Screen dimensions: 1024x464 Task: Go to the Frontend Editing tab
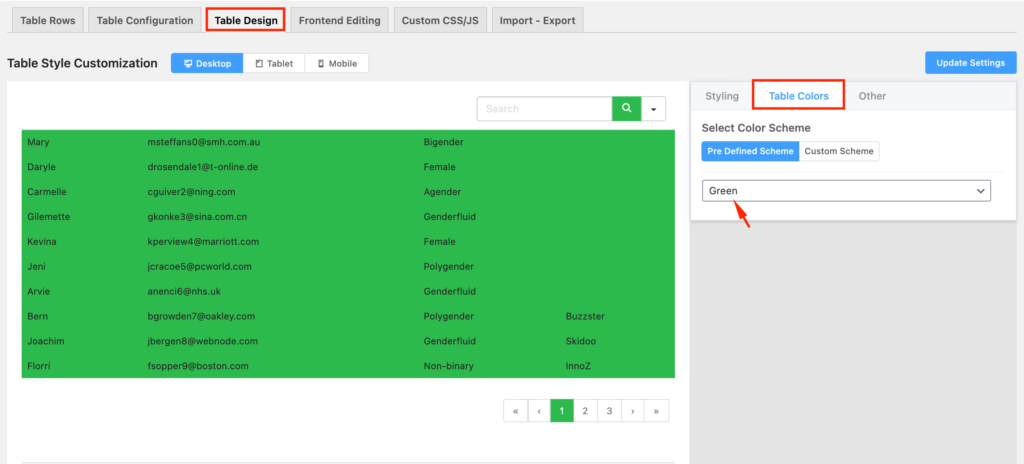(x=338, y=20)
